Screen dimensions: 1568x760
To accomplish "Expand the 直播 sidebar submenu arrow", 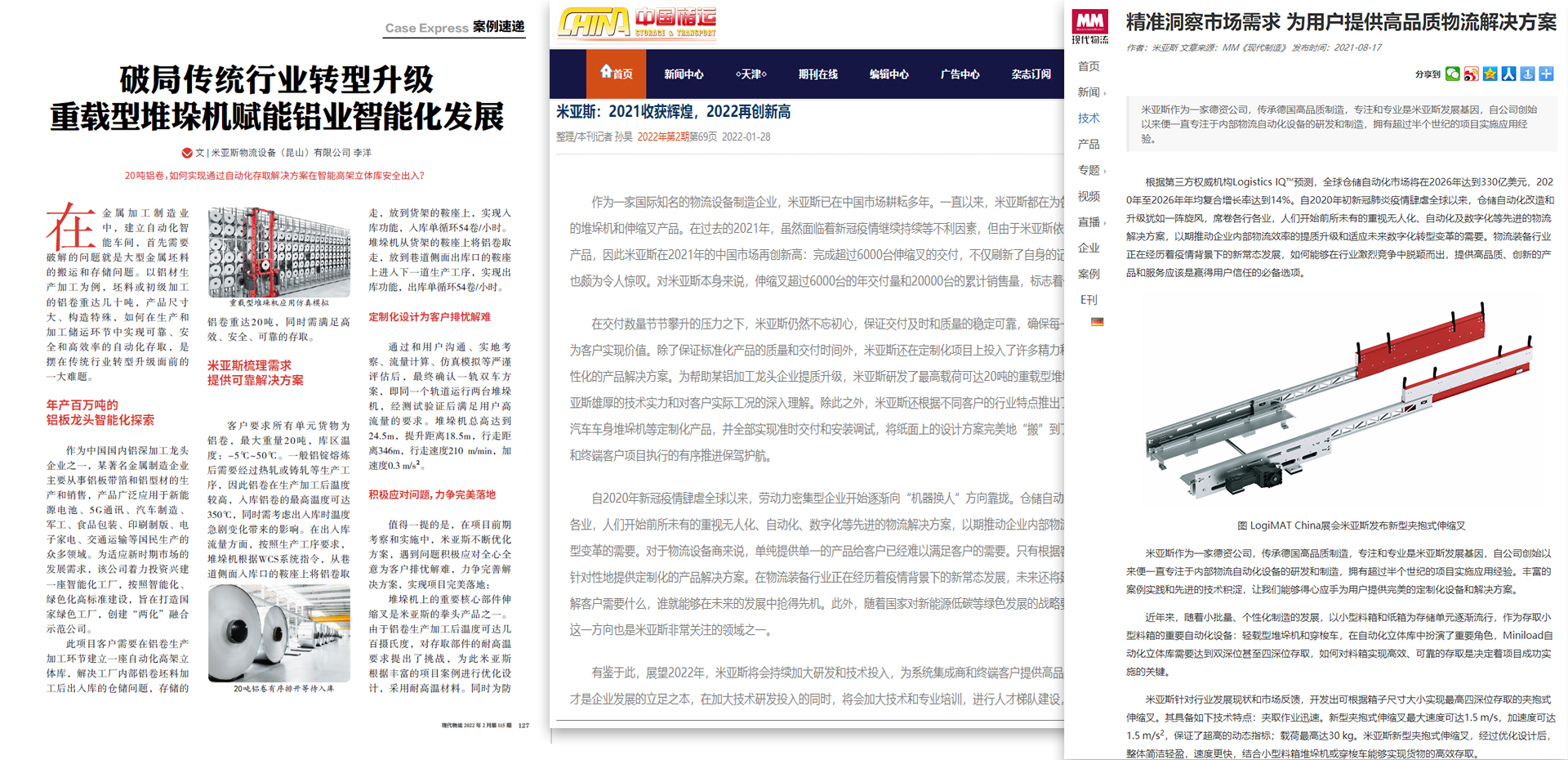I will 1105,222.
